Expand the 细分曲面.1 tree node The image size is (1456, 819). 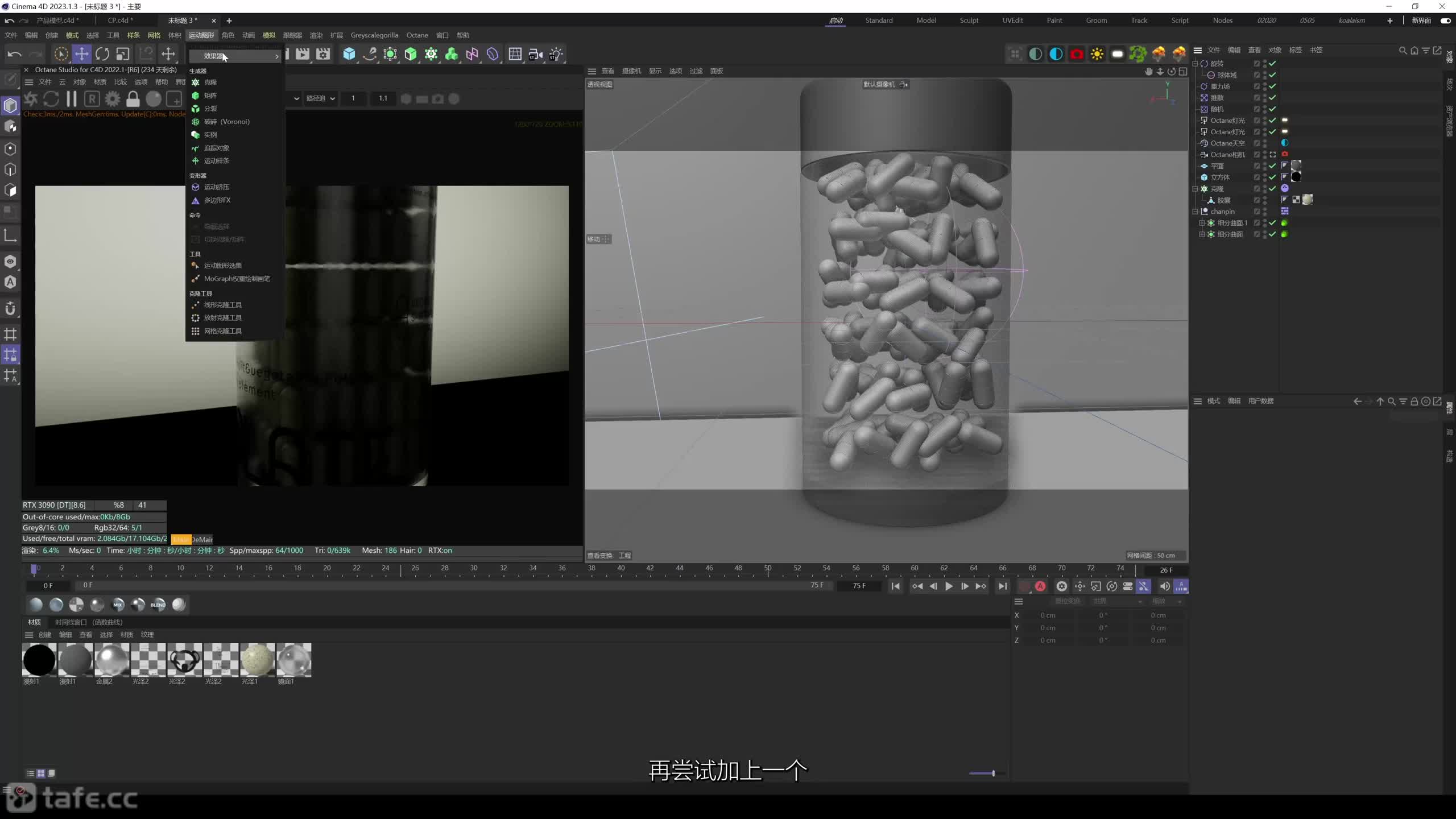click(1202, 222)
